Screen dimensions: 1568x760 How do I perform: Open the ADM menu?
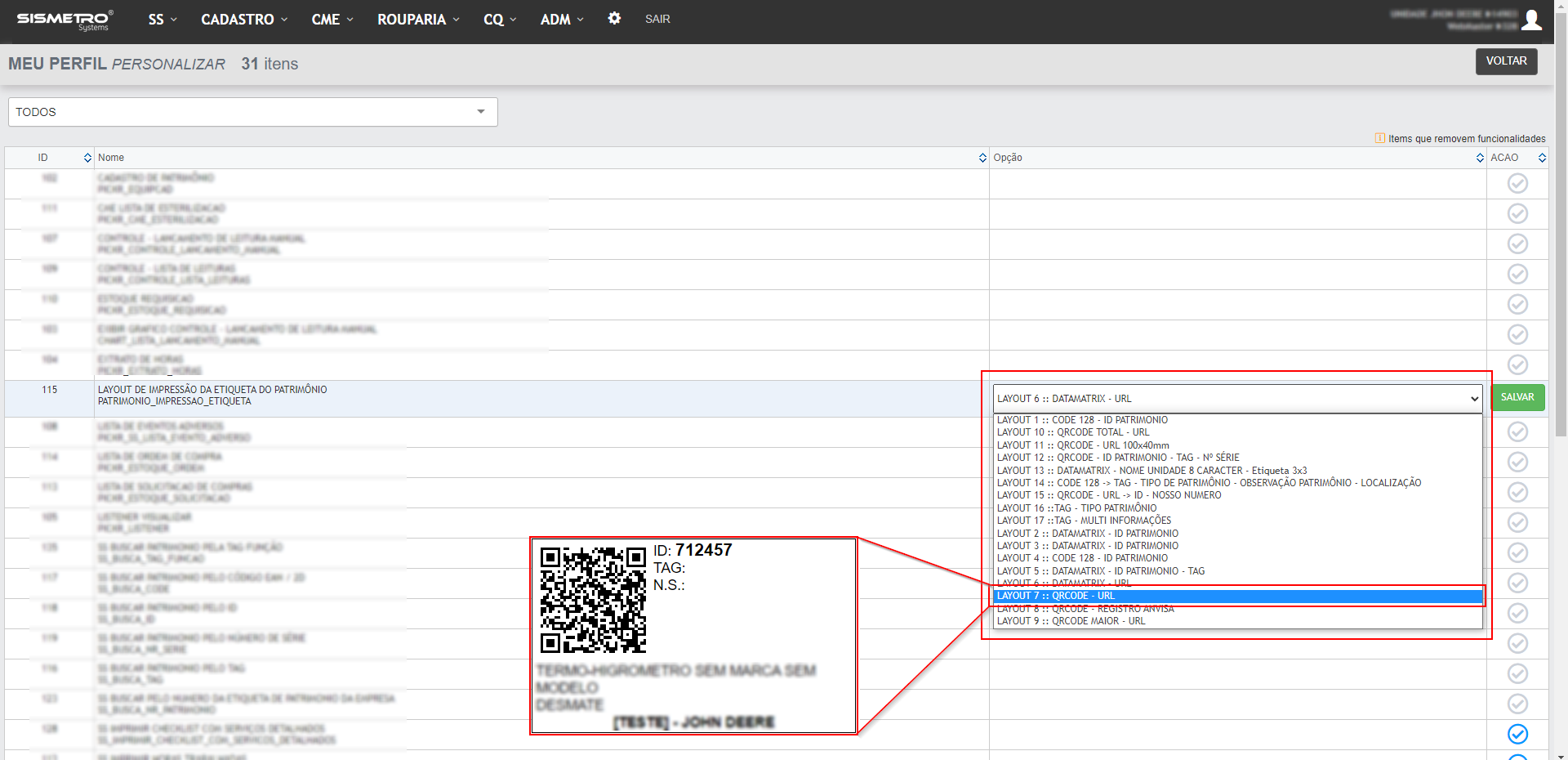point(562,19)
